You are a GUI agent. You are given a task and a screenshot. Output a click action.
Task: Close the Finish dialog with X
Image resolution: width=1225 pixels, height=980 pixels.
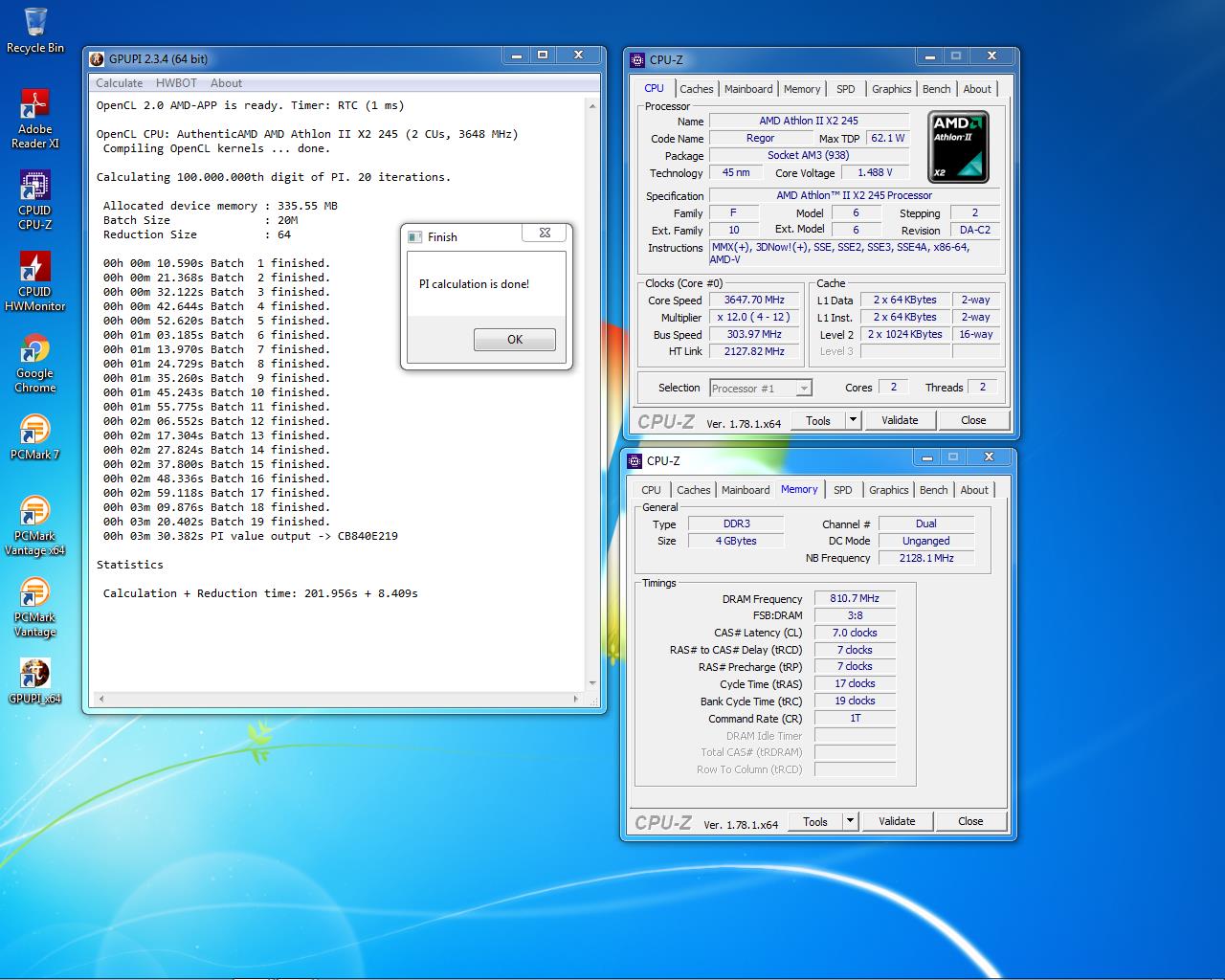(x=545, y=233)
